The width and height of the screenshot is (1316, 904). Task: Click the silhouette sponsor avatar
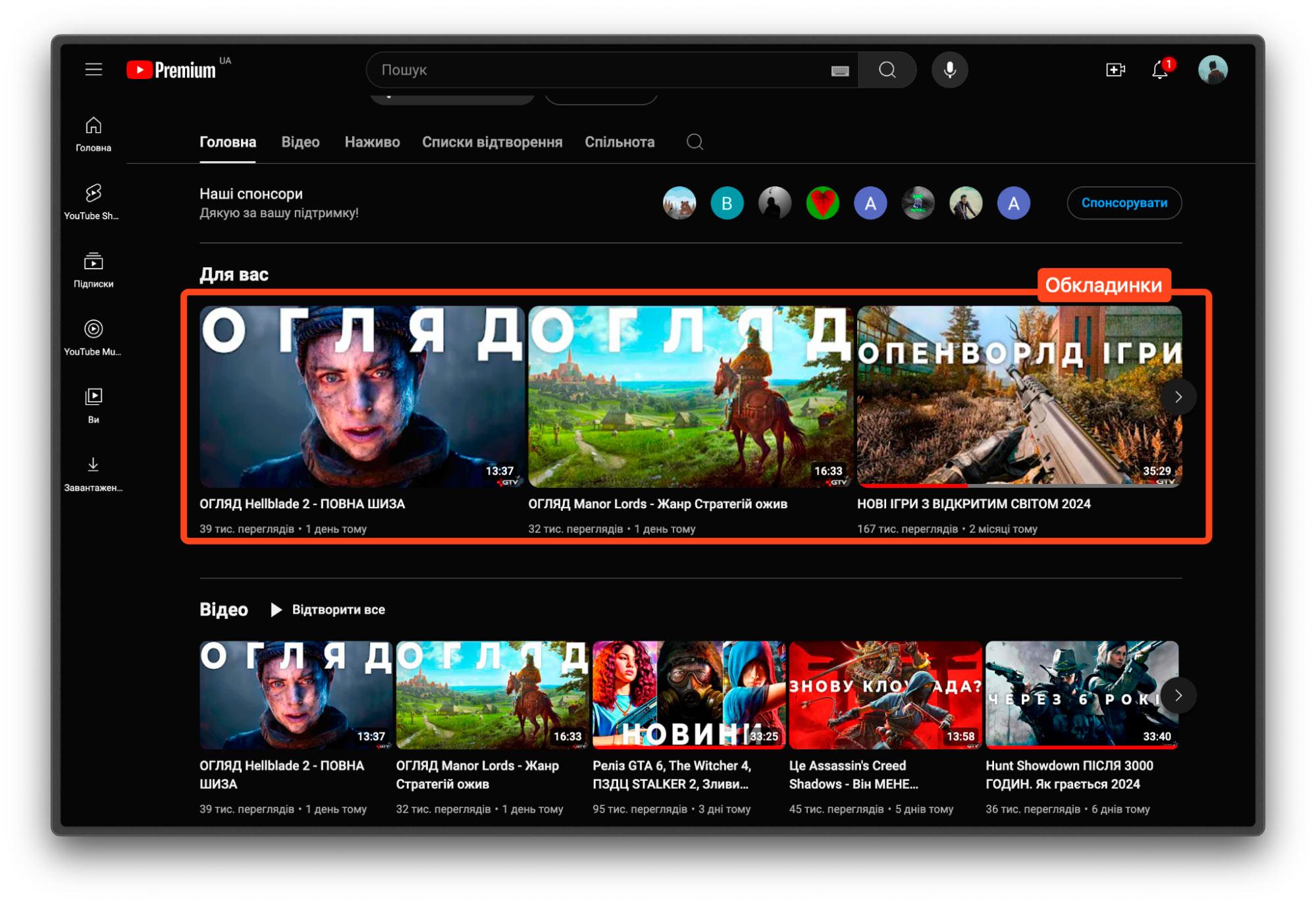coord(775,203)
